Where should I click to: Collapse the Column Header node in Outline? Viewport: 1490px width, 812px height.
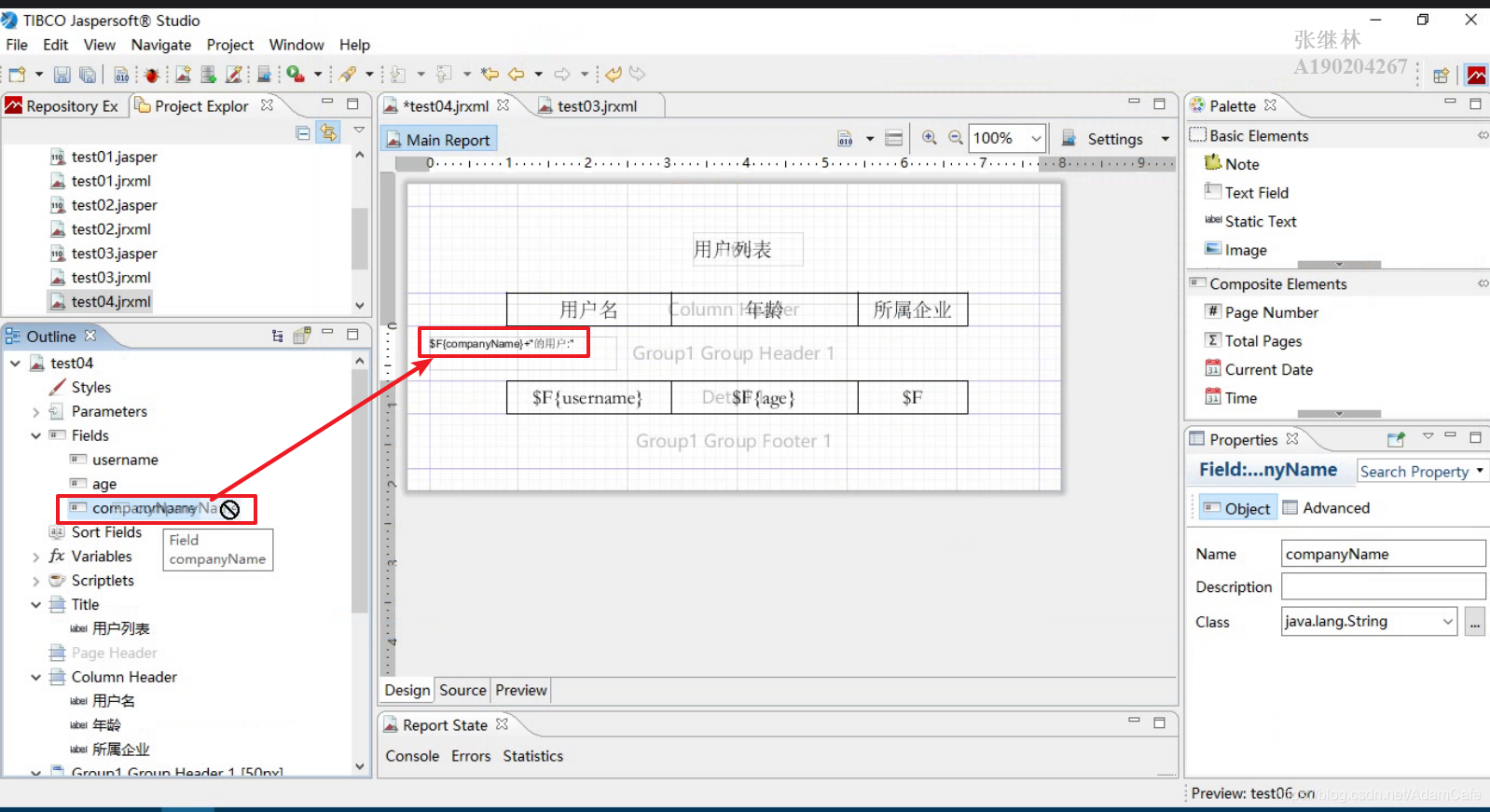coord(35,678)
